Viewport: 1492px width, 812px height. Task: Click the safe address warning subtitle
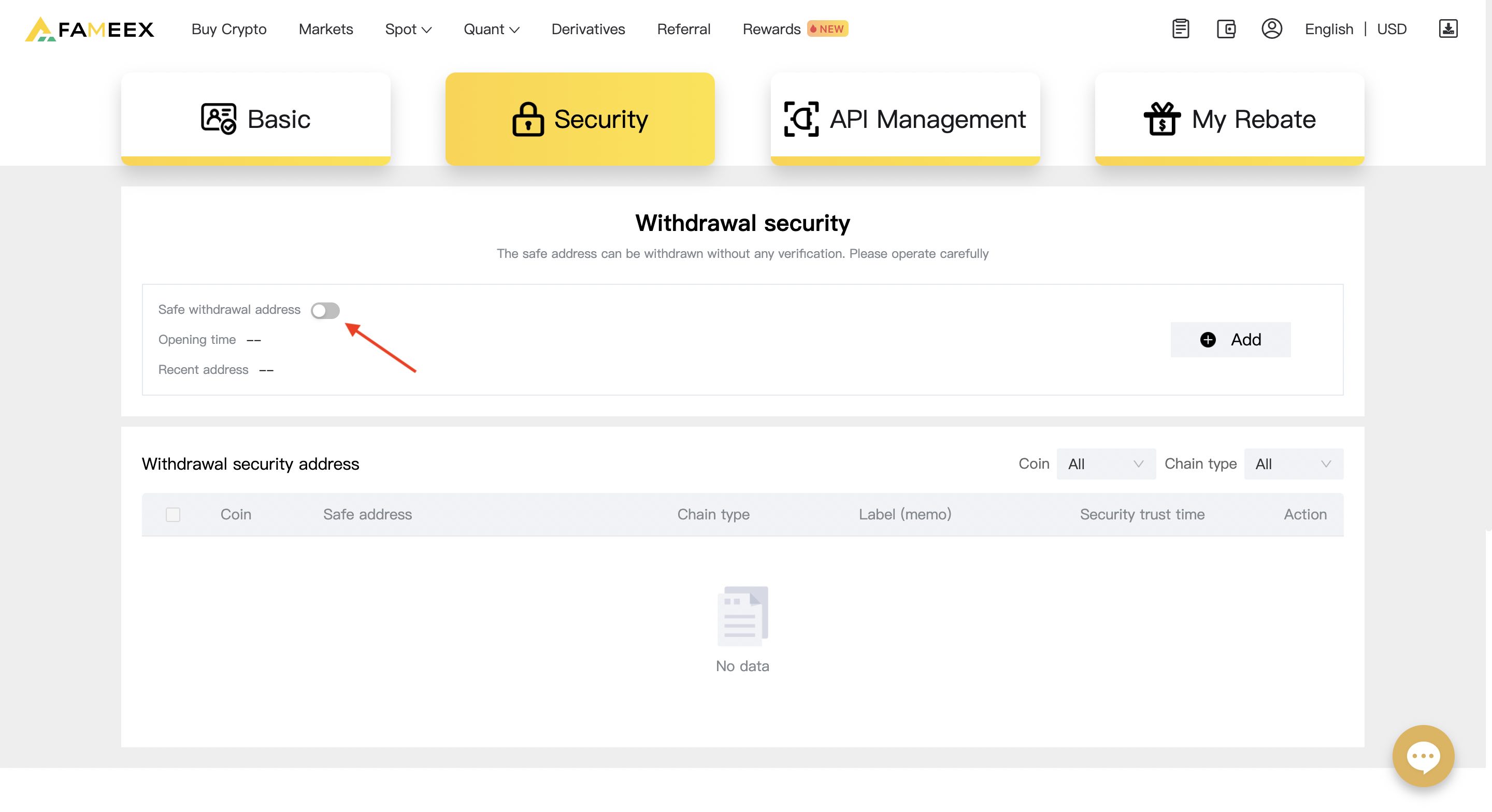coord(742,254)
